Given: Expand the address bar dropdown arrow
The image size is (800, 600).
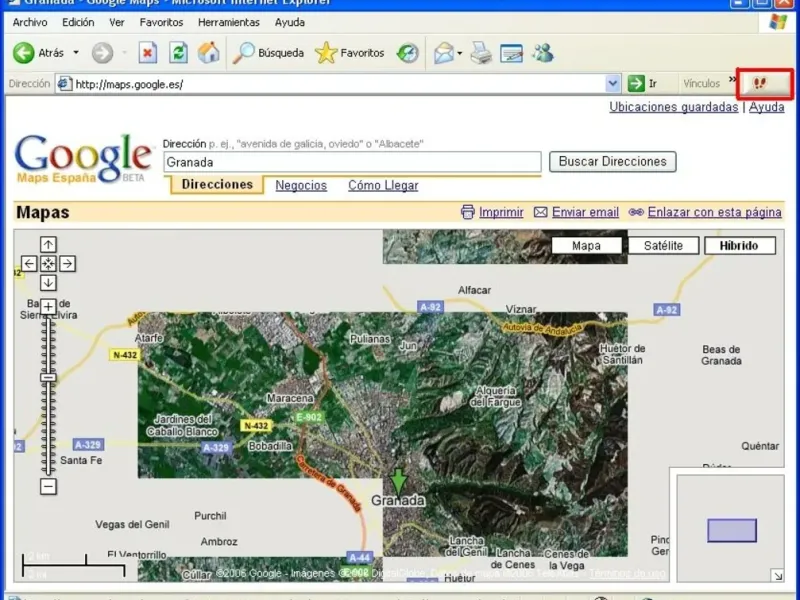Looking at the screenshot, I should click(613, 84).
